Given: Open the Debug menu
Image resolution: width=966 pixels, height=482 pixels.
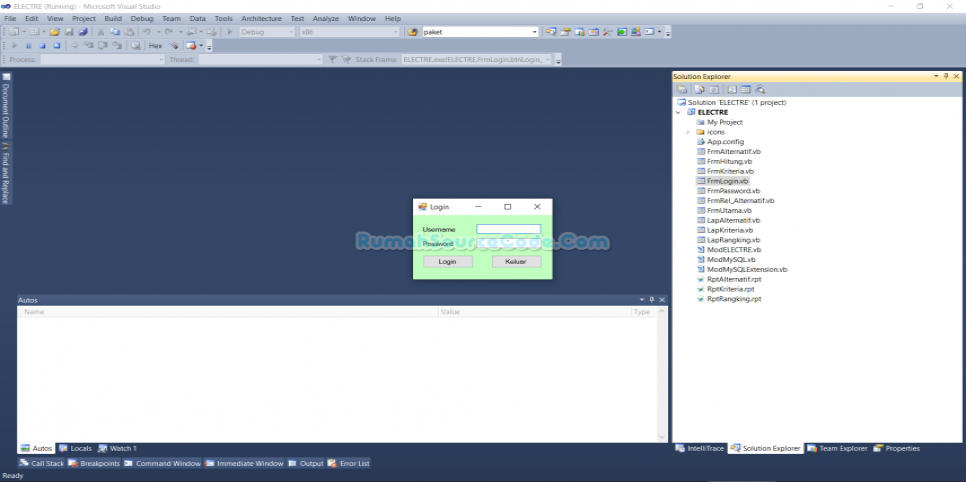Looking at the screenshot, I should point(142,18).
